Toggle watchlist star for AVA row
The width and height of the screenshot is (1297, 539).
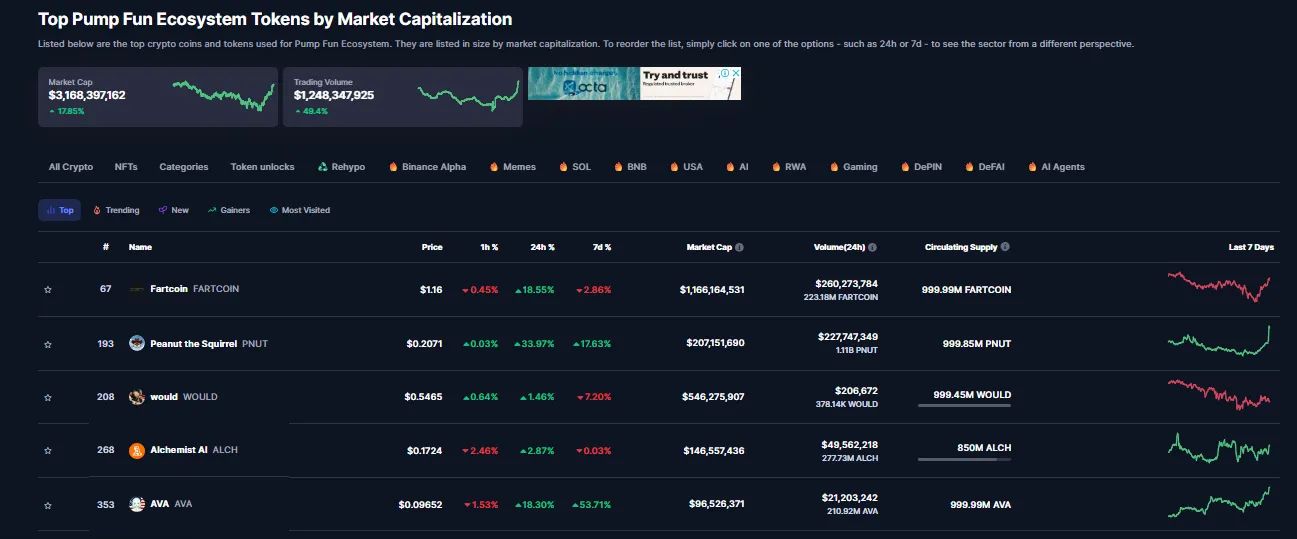(x=47, y=505)
